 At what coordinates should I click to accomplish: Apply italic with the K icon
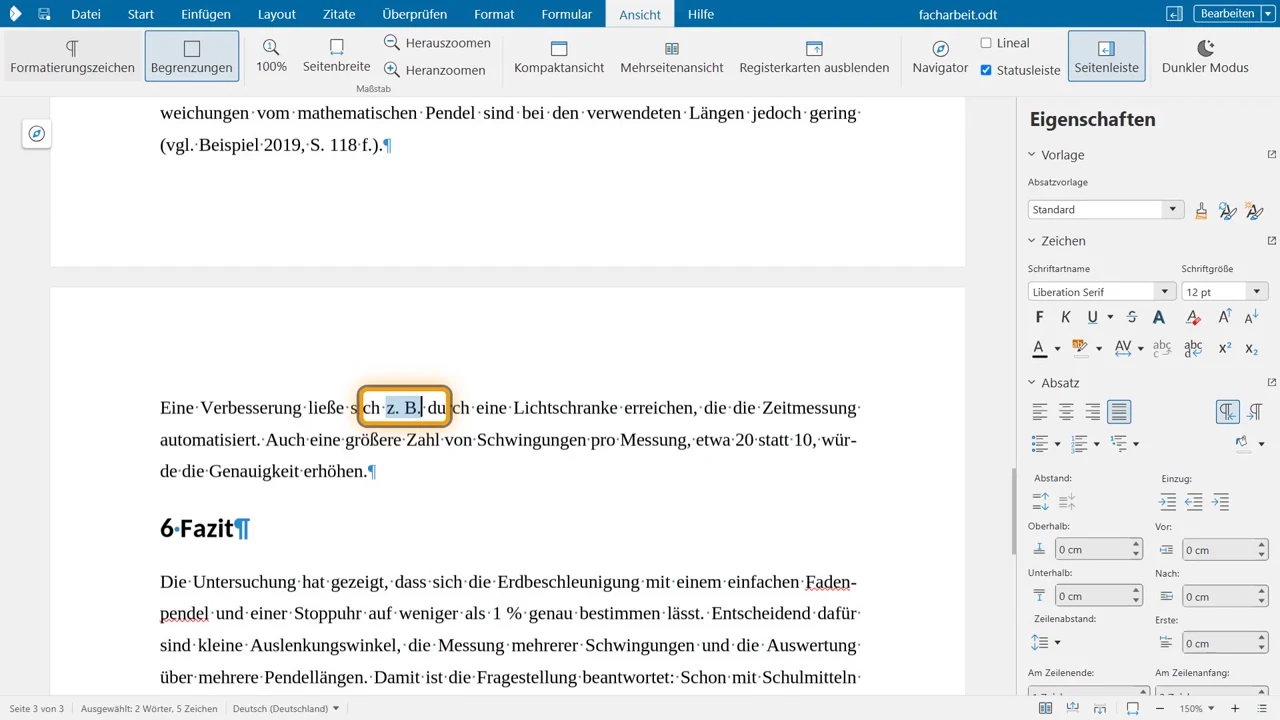point(1066,317)
